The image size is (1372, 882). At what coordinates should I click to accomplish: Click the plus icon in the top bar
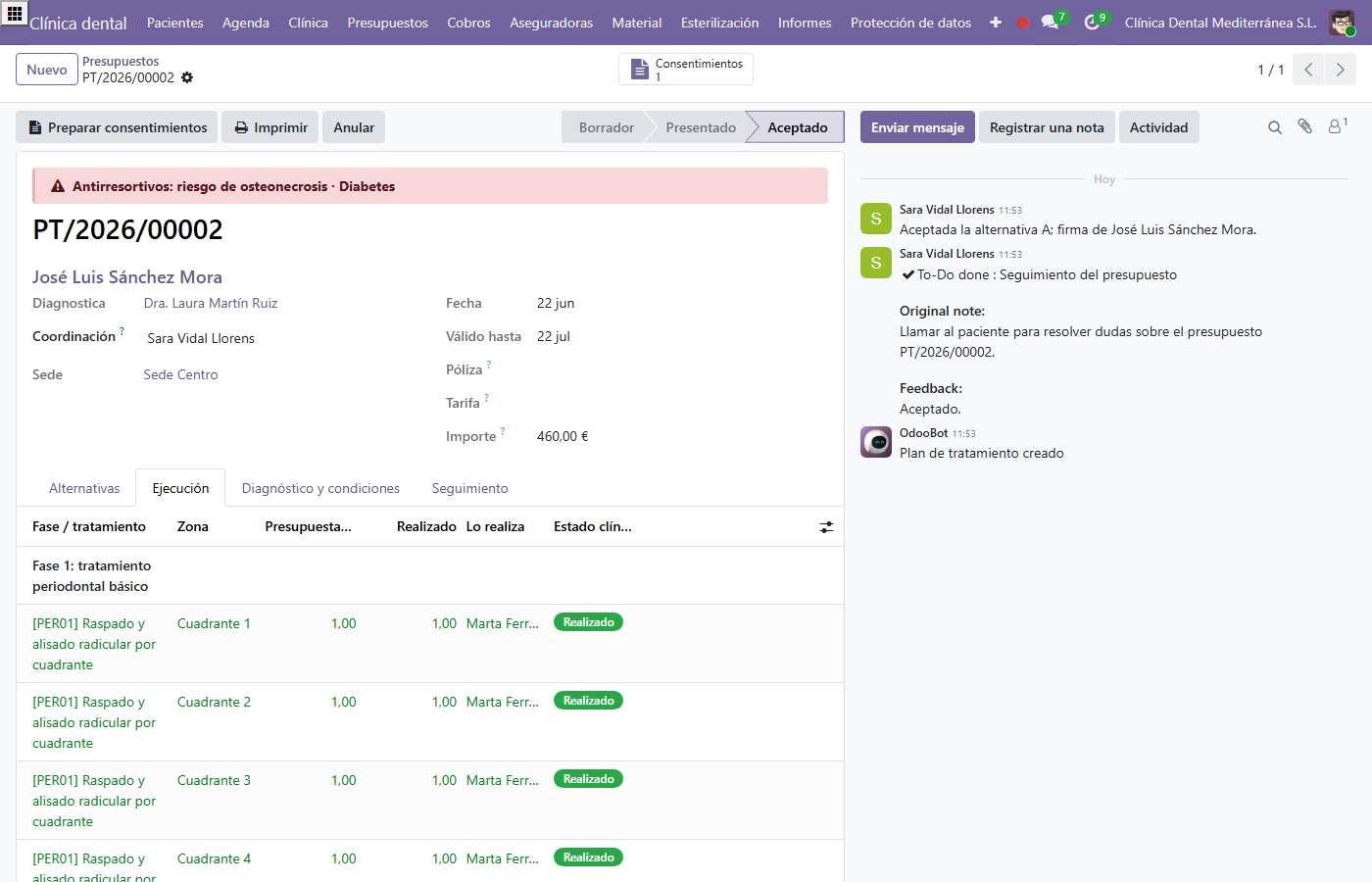(996, 23)
